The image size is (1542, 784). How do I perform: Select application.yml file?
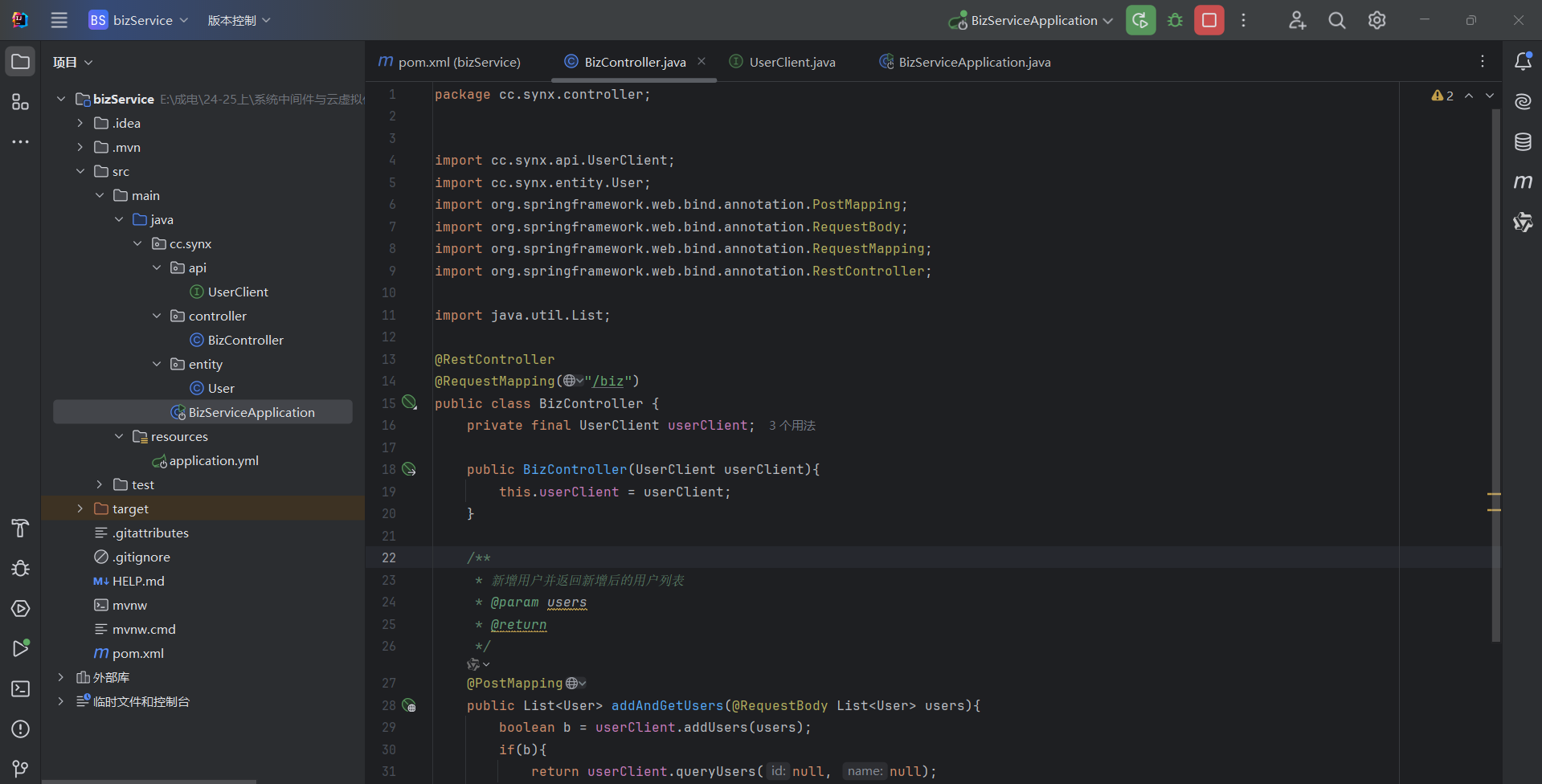point(206,460)
